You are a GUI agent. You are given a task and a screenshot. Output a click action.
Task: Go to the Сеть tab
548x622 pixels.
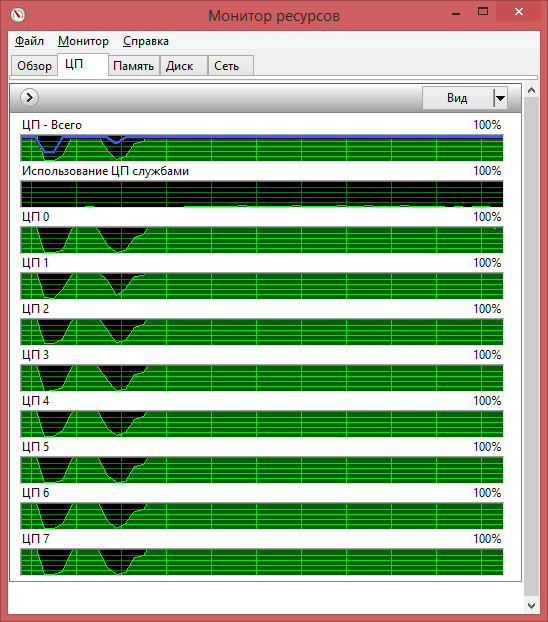(231, 65)
